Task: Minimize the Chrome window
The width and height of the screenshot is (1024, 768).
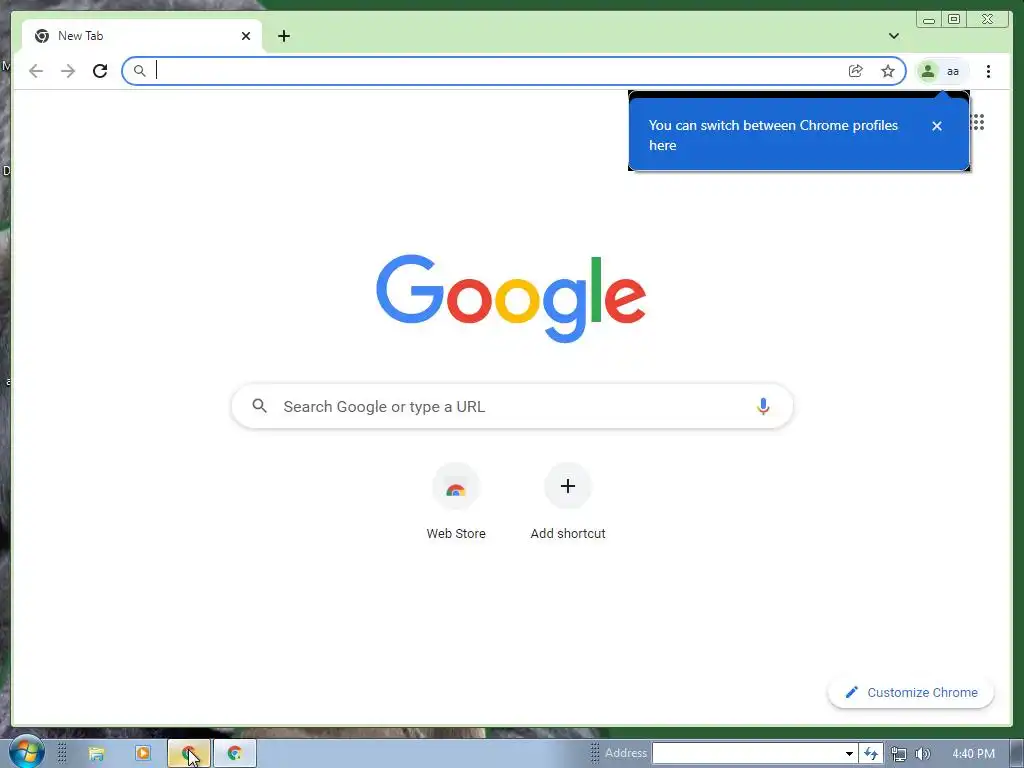Action: pos(929,20)
